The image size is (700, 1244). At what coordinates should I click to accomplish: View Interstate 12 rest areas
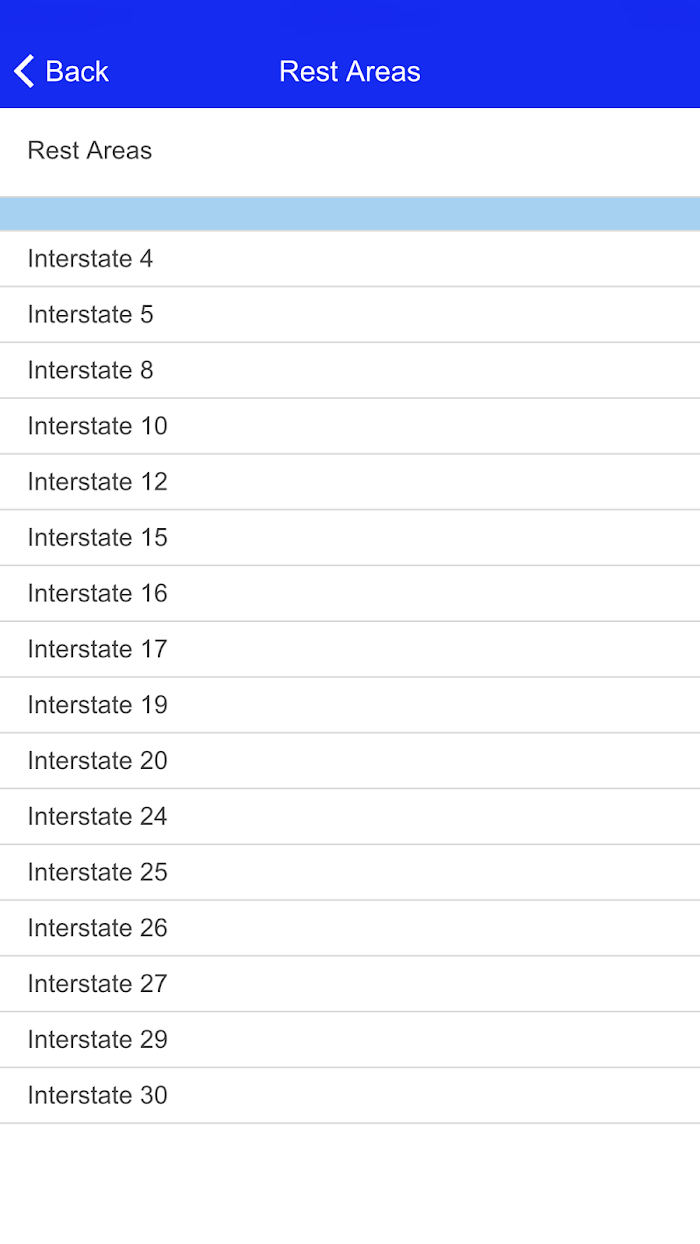pyautogui.click(x=350, y=482)
